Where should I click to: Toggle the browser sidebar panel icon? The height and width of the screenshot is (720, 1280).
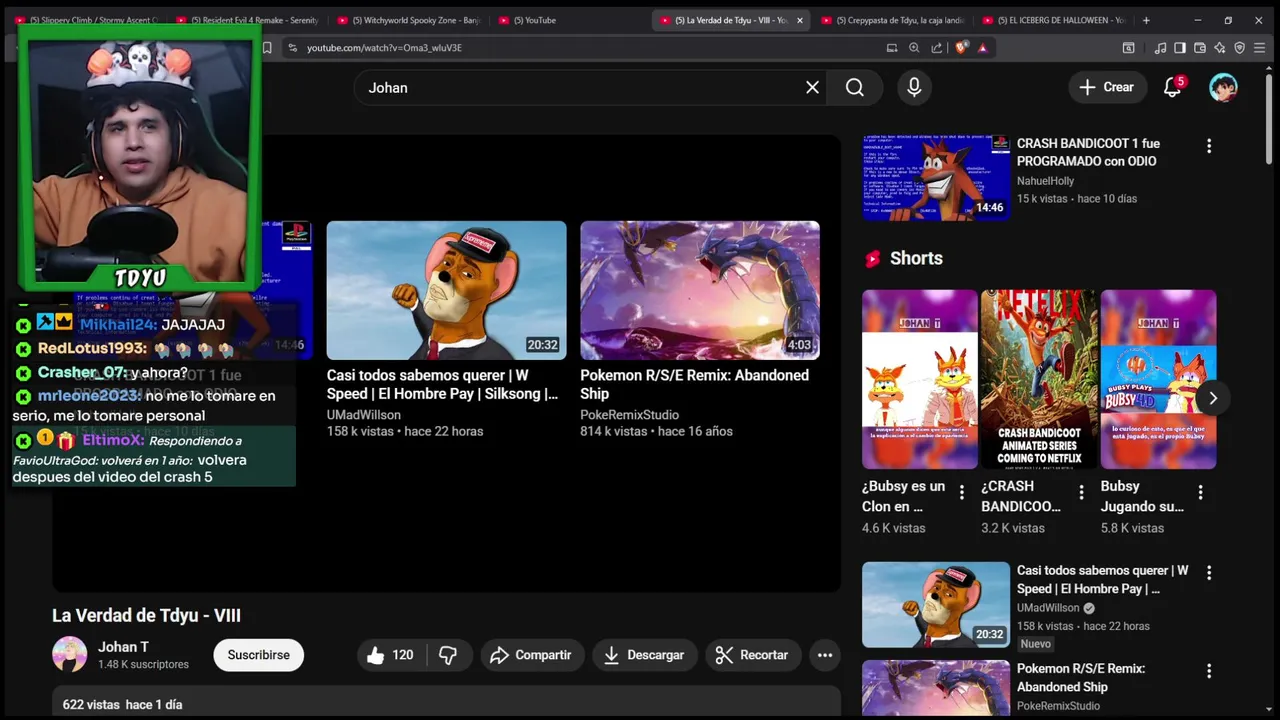pos(1180,47)
